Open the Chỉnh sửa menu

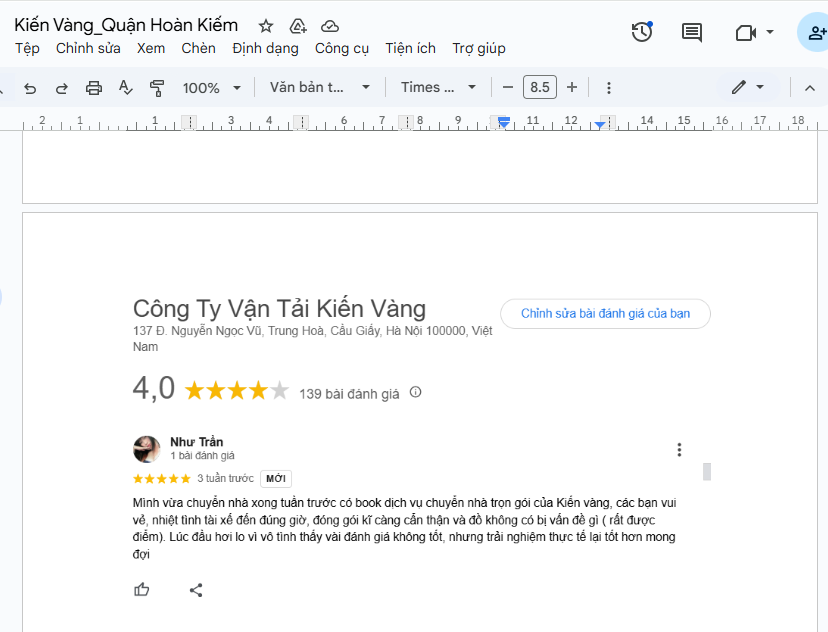(88, 48)
